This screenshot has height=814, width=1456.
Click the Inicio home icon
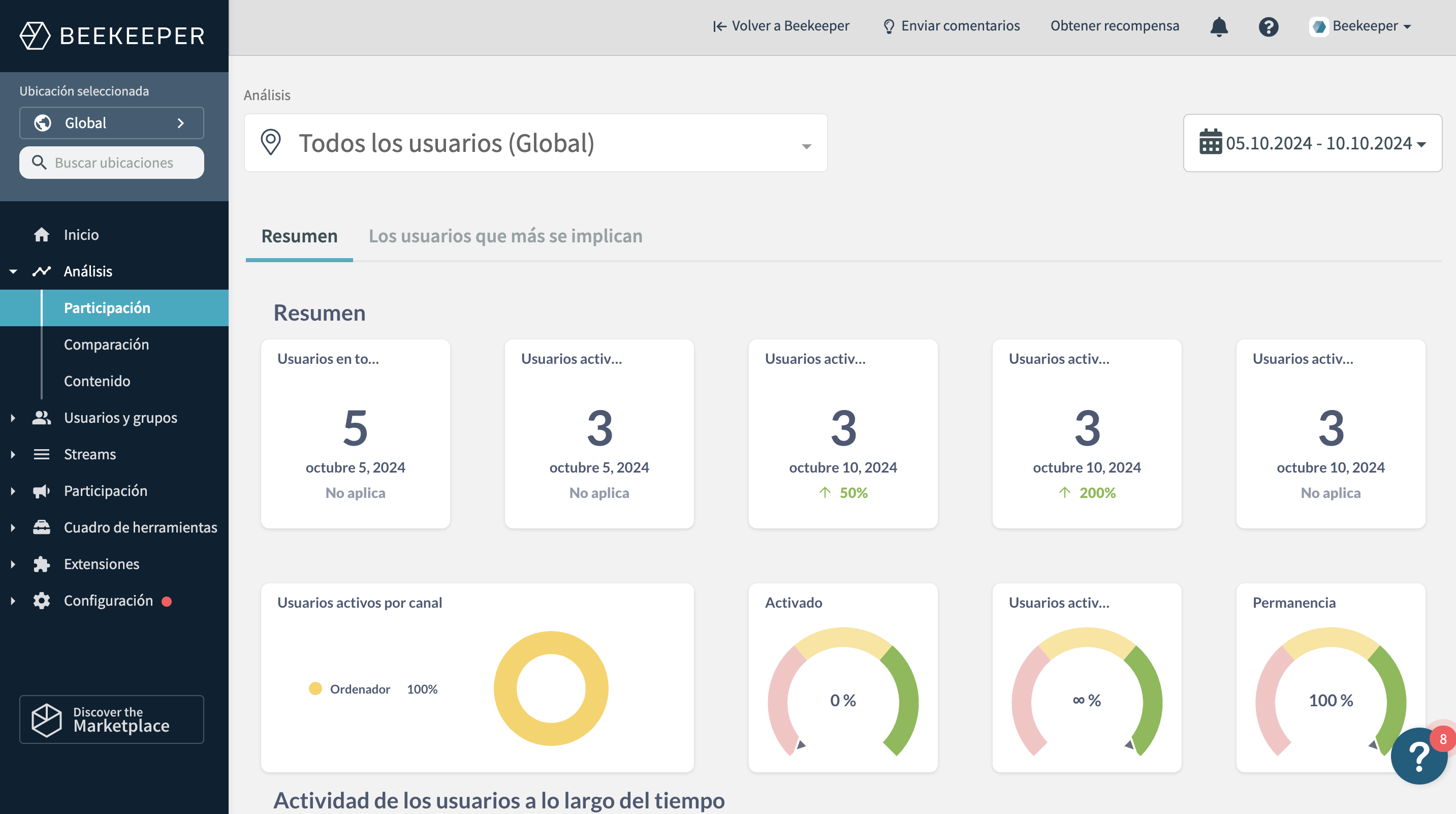[41, 235]
